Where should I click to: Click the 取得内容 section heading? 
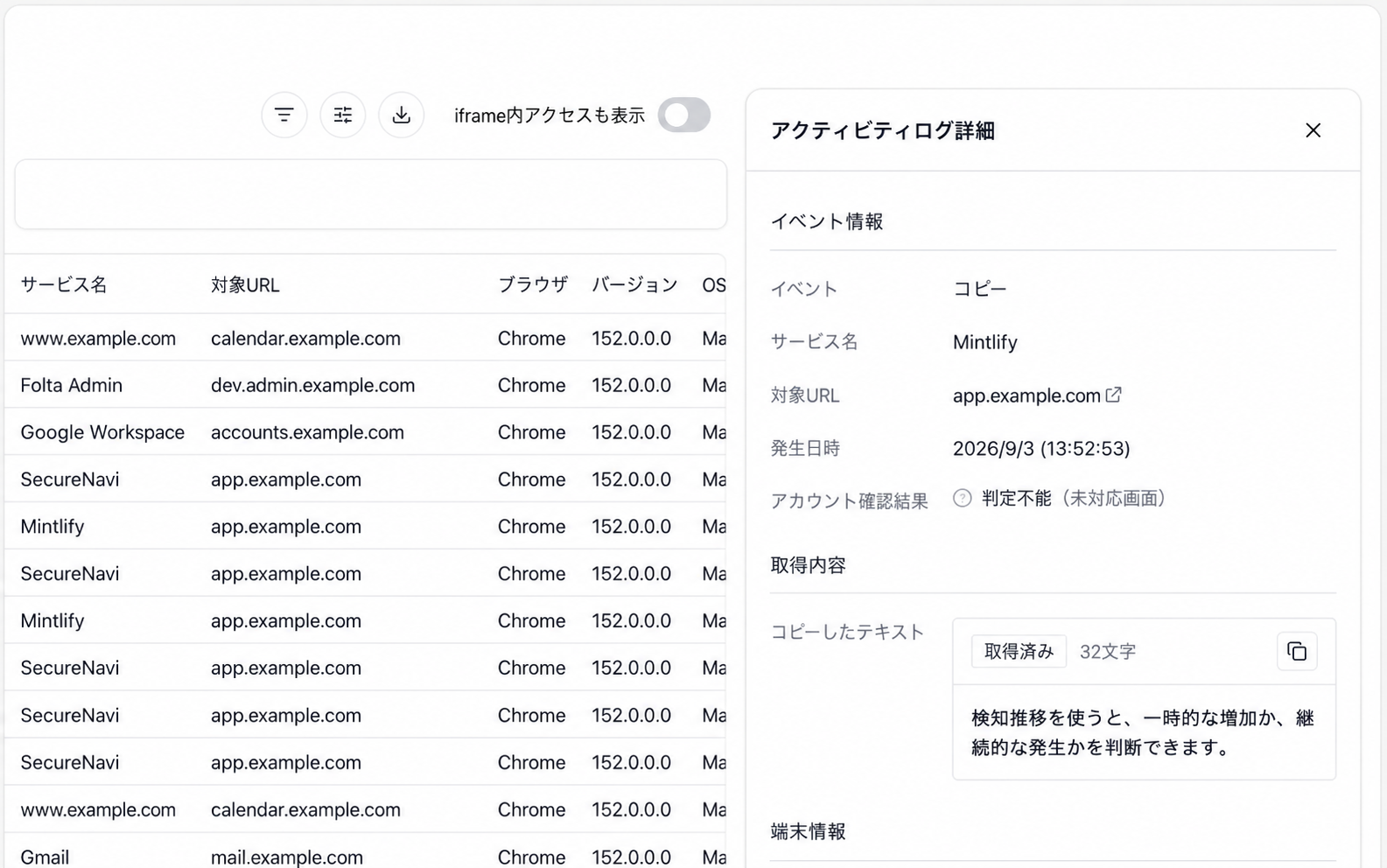pos(808,565)
